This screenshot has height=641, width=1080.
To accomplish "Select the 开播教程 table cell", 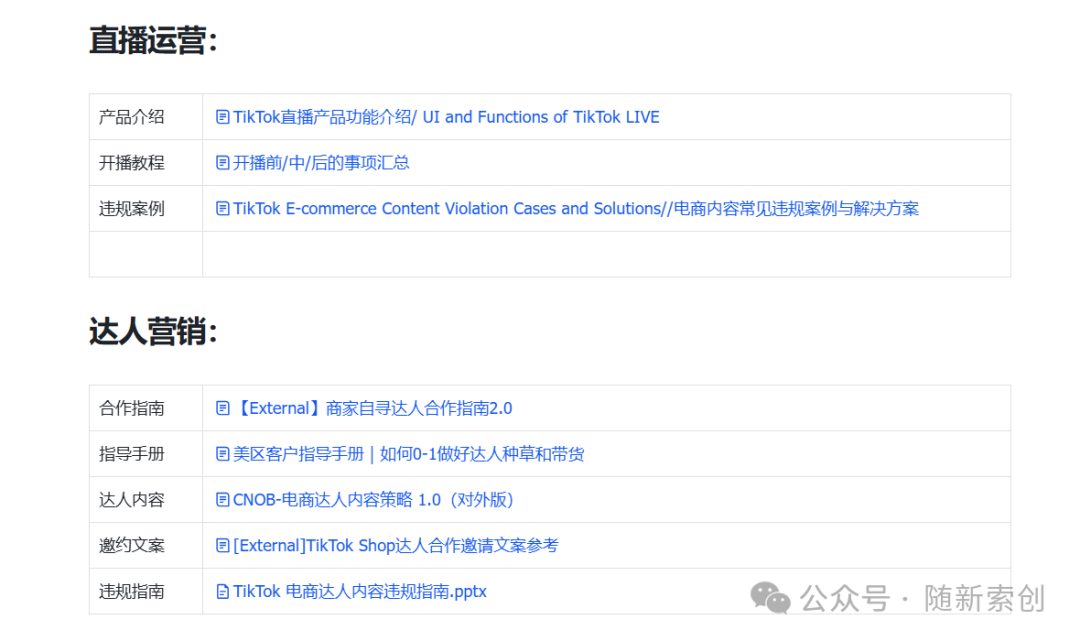I will tap(146, 162).
